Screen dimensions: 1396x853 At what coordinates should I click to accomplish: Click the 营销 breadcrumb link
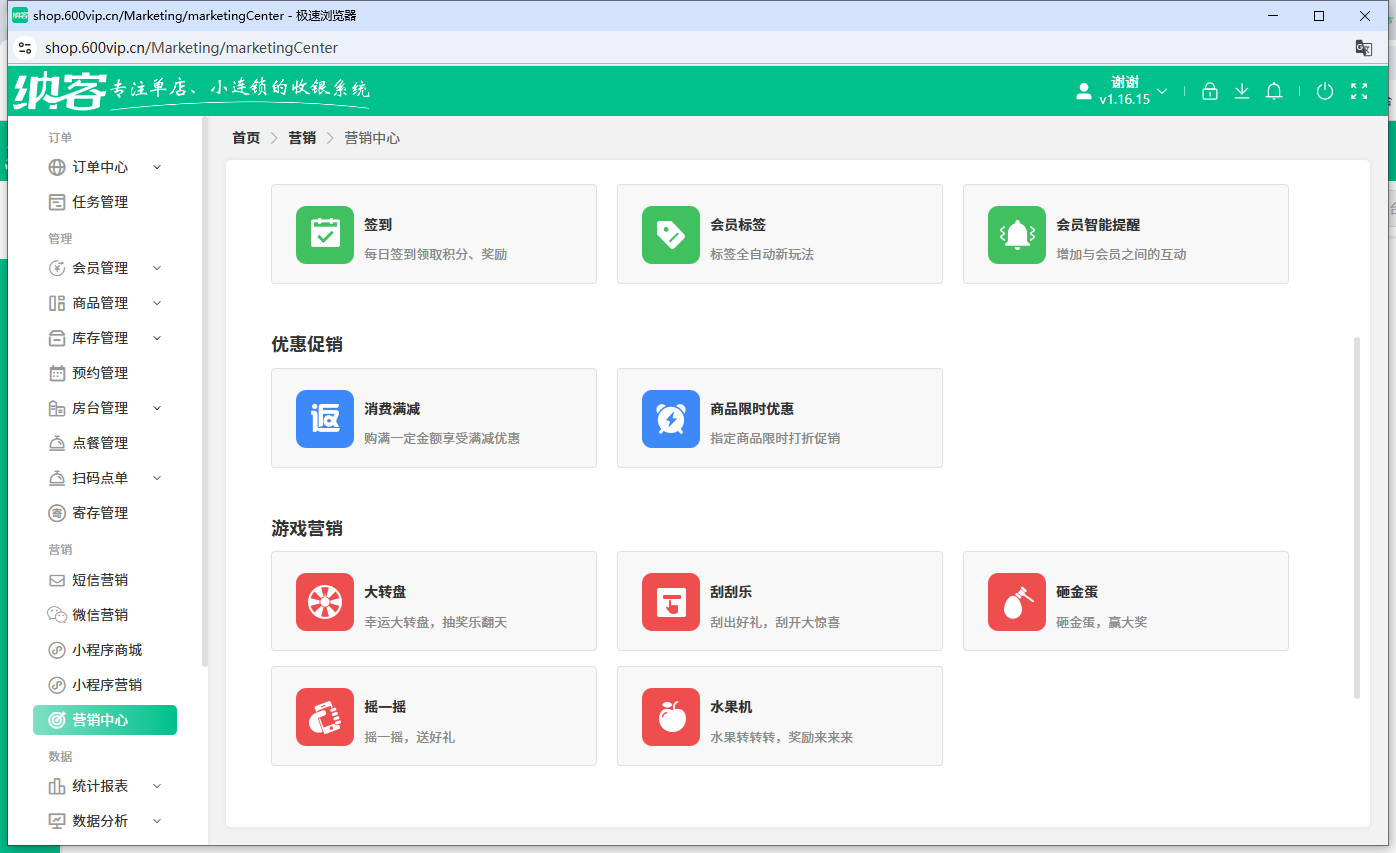[x=302, y=137]
